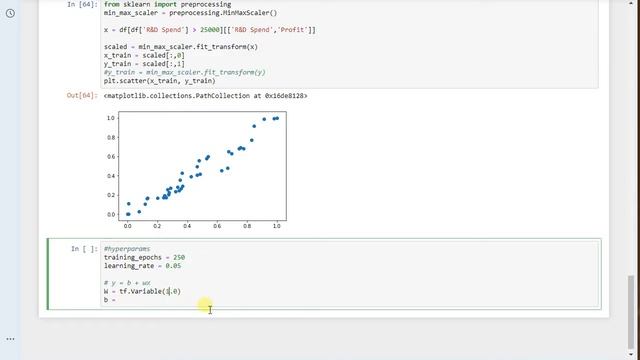Image resolution: width=640 pixels, height=360 pixels.
Task: Click the scroll down arrow of notebook scrollbar
Action: click(x=631, y=355)
